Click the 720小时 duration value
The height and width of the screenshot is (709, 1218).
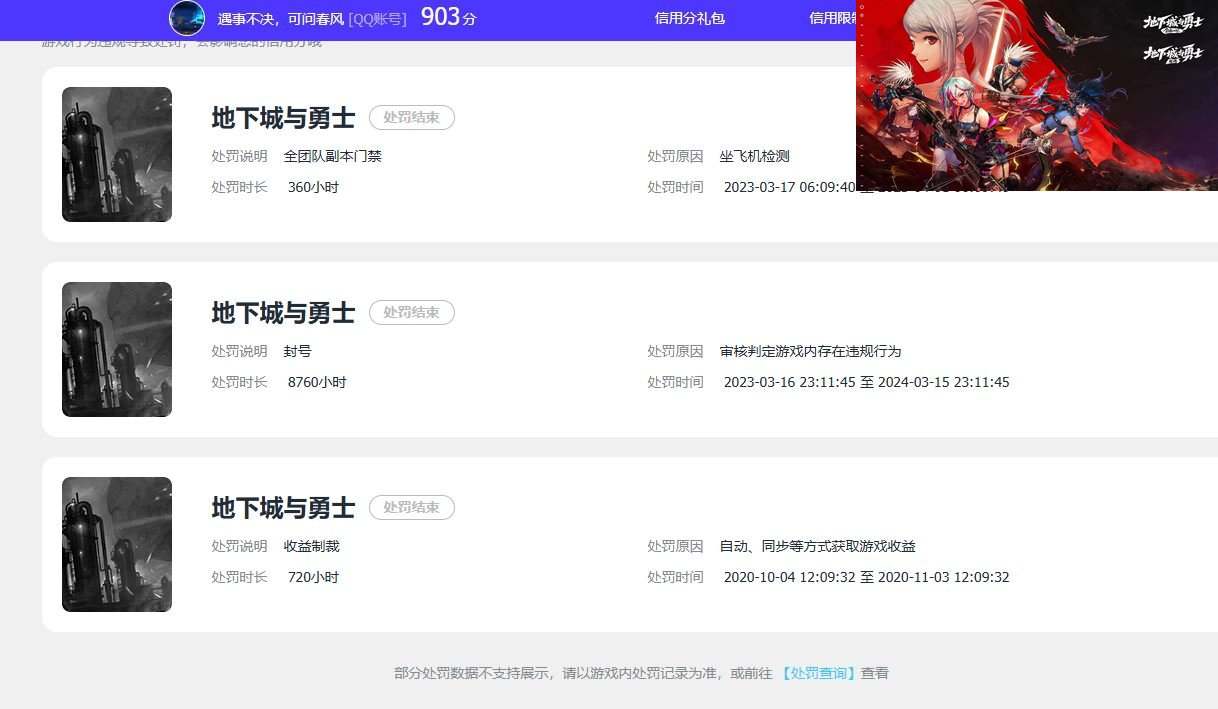coord(313,577)
